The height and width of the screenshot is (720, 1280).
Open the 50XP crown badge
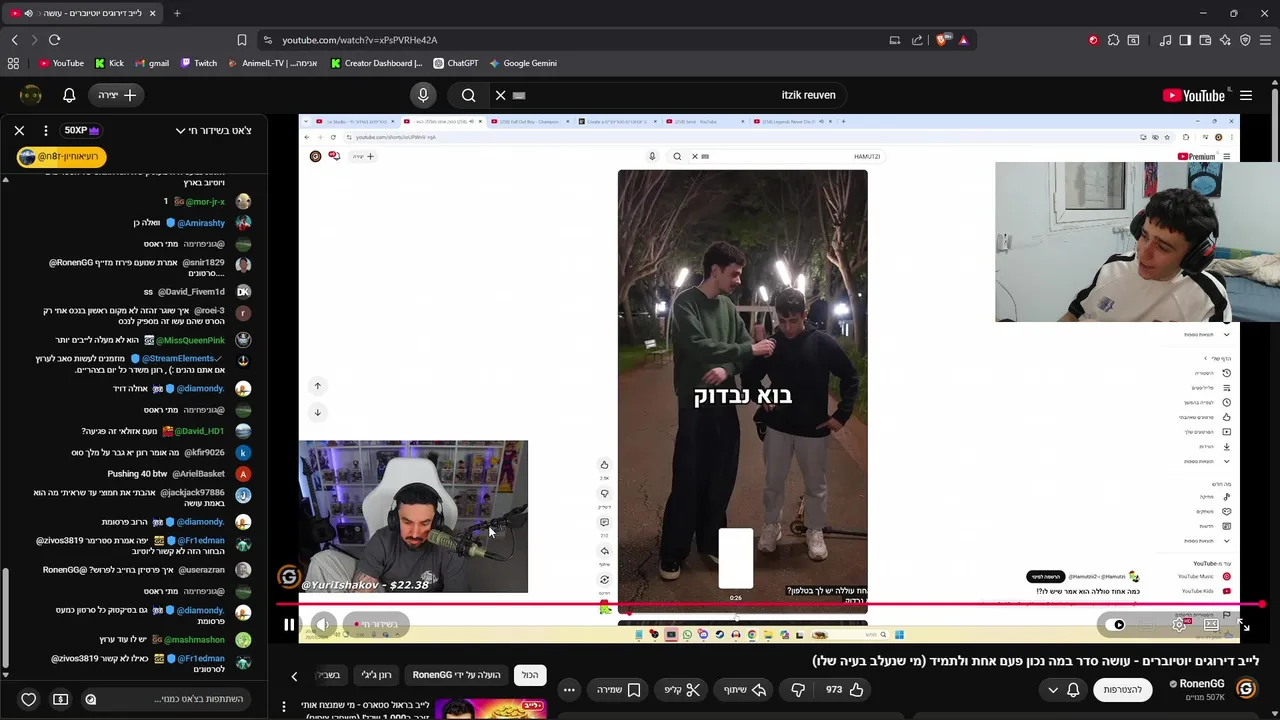coord(83,130)
